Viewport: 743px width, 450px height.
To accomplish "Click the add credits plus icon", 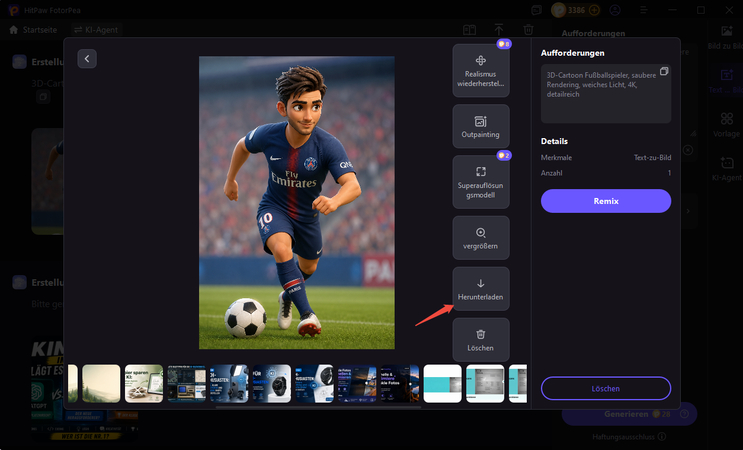I will click(x=594, y=10).
